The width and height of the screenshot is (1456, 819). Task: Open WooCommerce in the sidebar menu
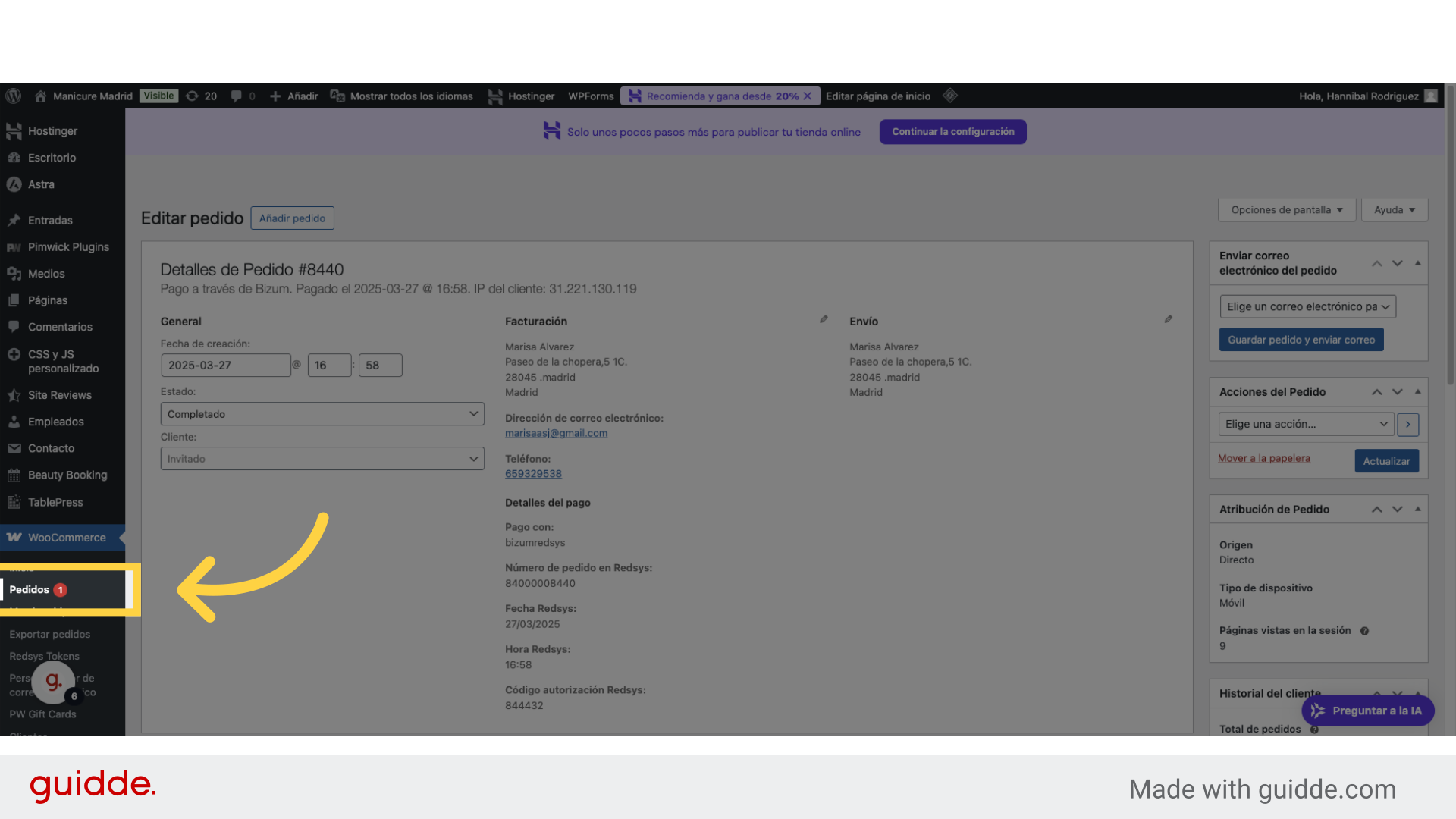click(67, 538)
